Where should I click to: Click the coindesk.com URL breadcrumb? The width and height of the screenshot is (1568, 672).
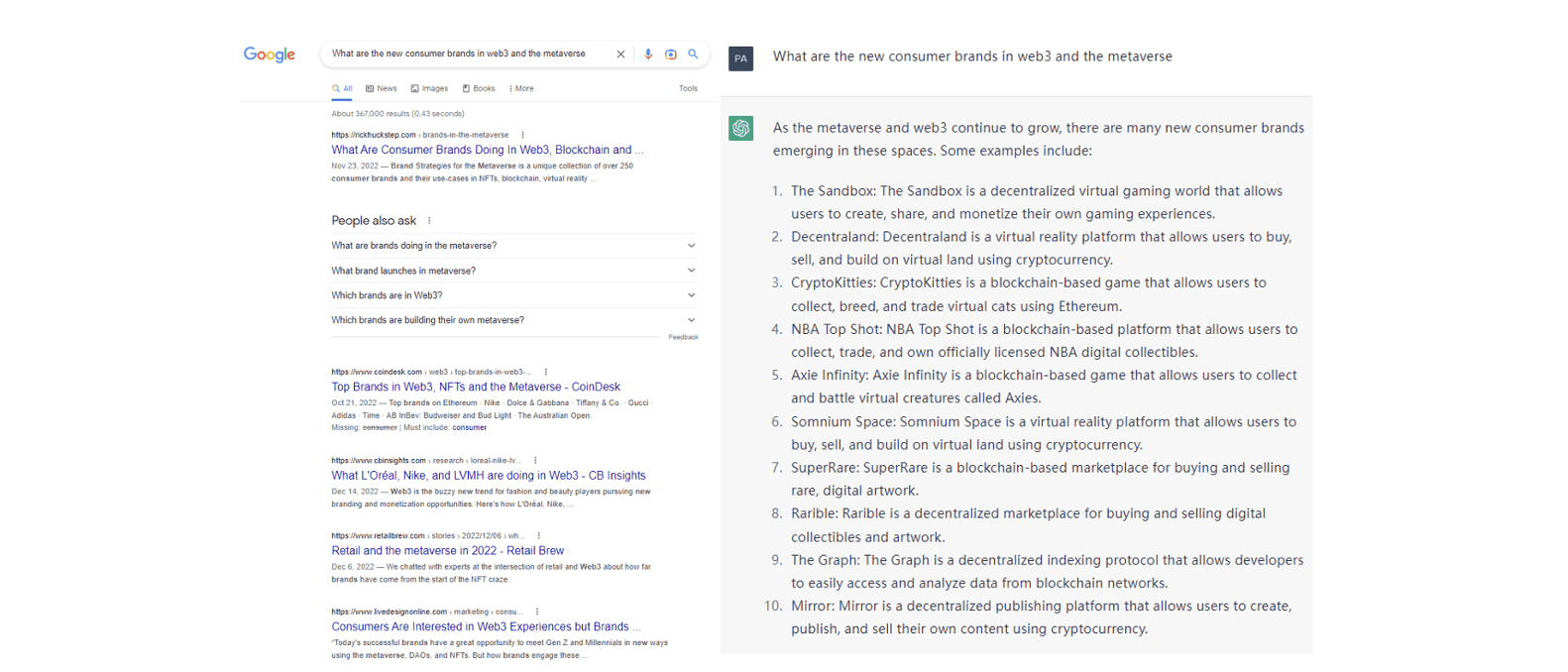pos(431,372)
